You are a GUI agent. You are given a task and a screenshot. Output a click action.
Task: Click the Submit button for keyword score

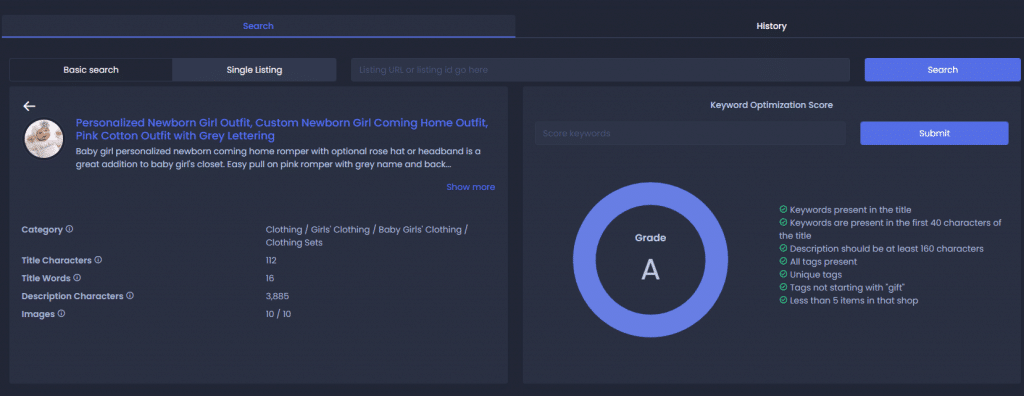[x=934, y=133]
